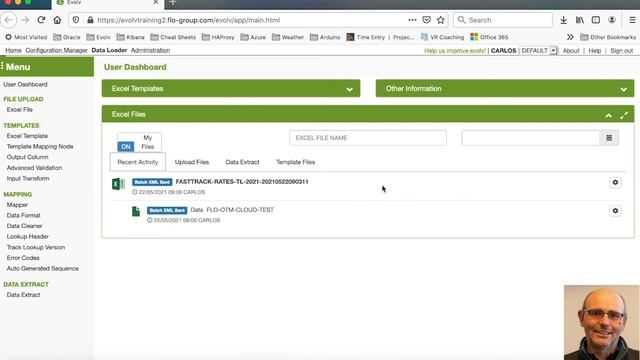Open the Azure bookmarks folder
Image resolution: width=640 pixels, height=360 pixels.
click(x=253, y=37)
